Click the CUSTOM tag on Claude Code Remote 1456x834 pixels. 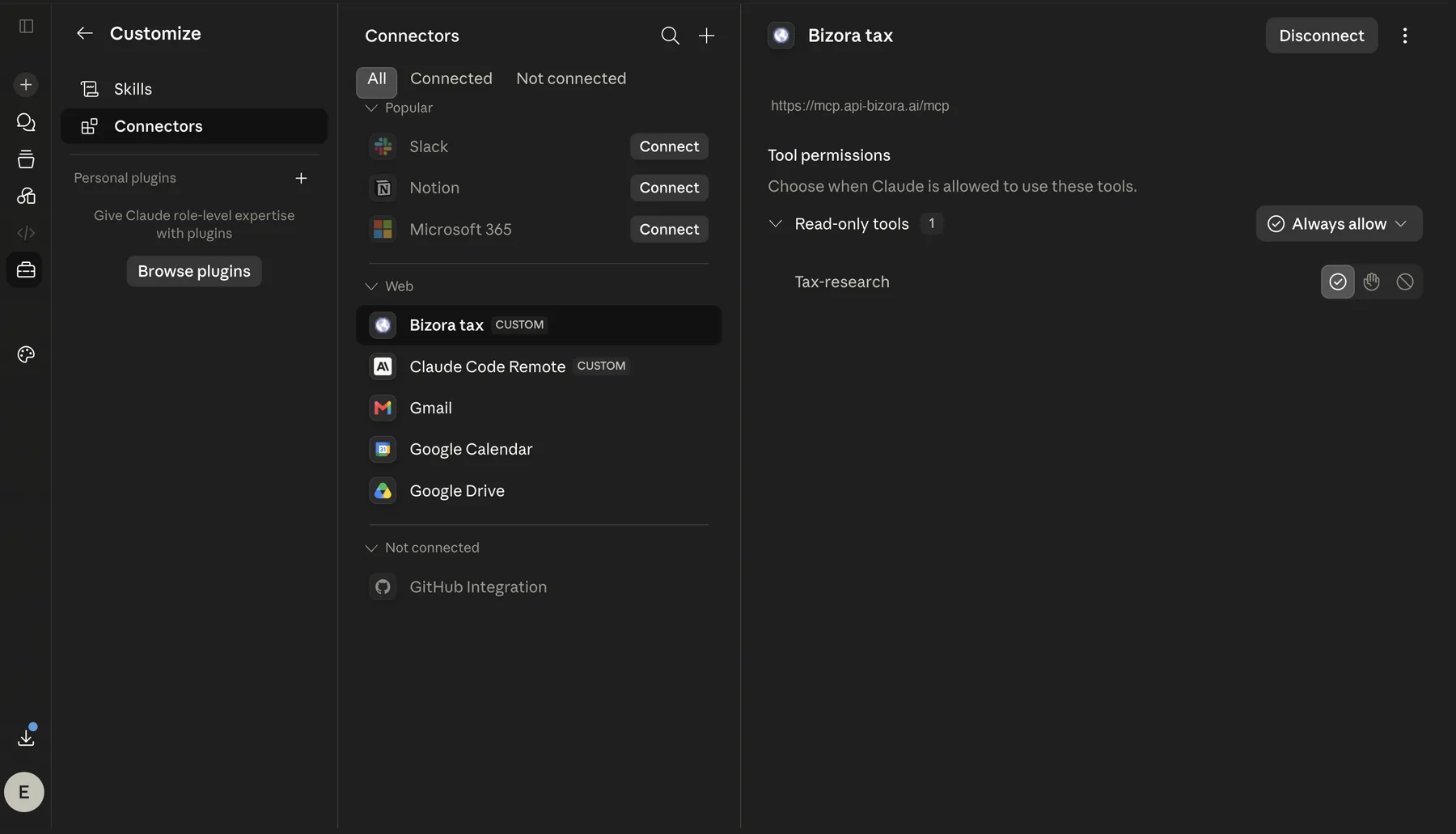coord(601,366)
